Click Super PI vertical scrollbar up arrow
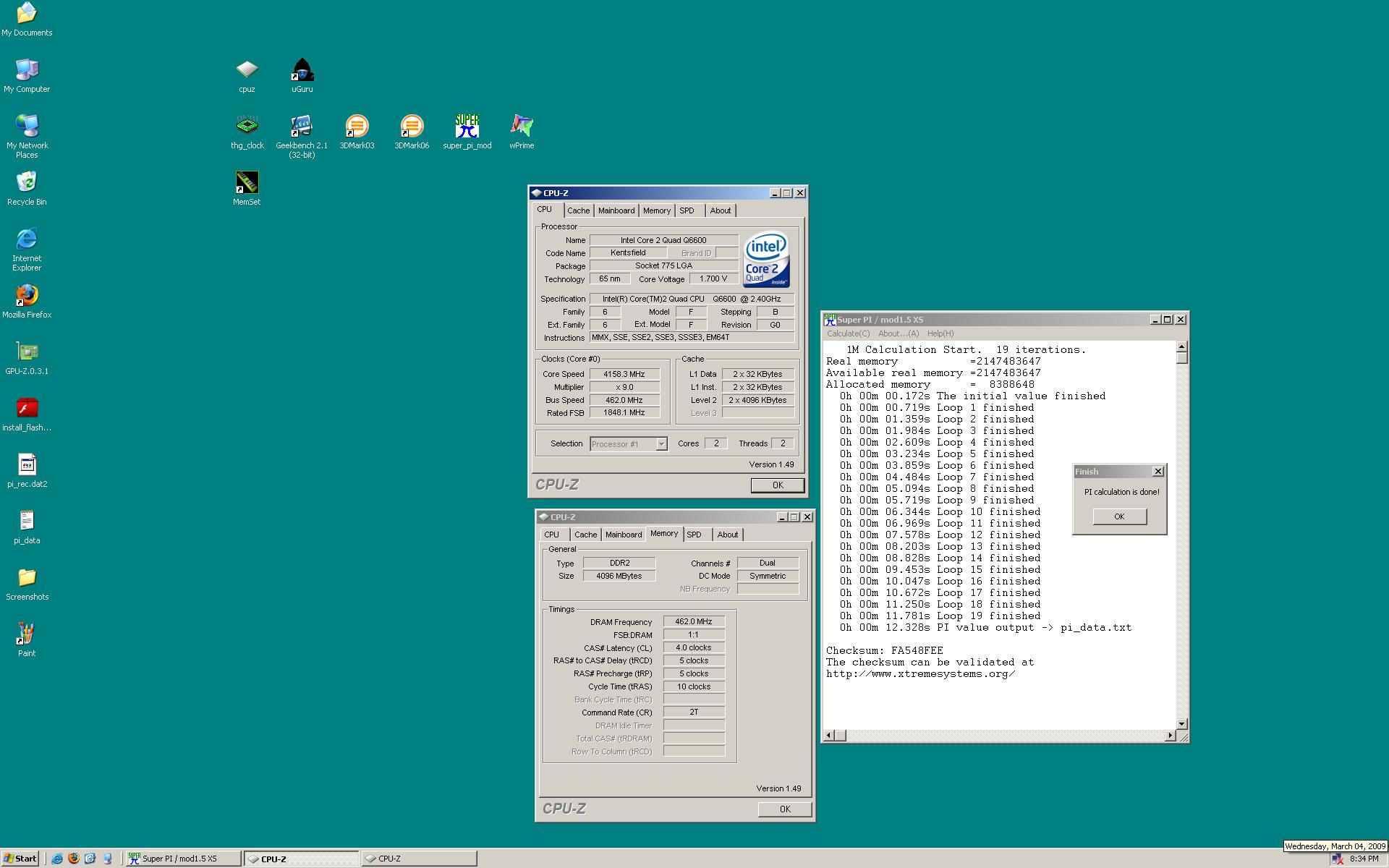Viewport: 1389px width, 868px height. pos(1182,347)
